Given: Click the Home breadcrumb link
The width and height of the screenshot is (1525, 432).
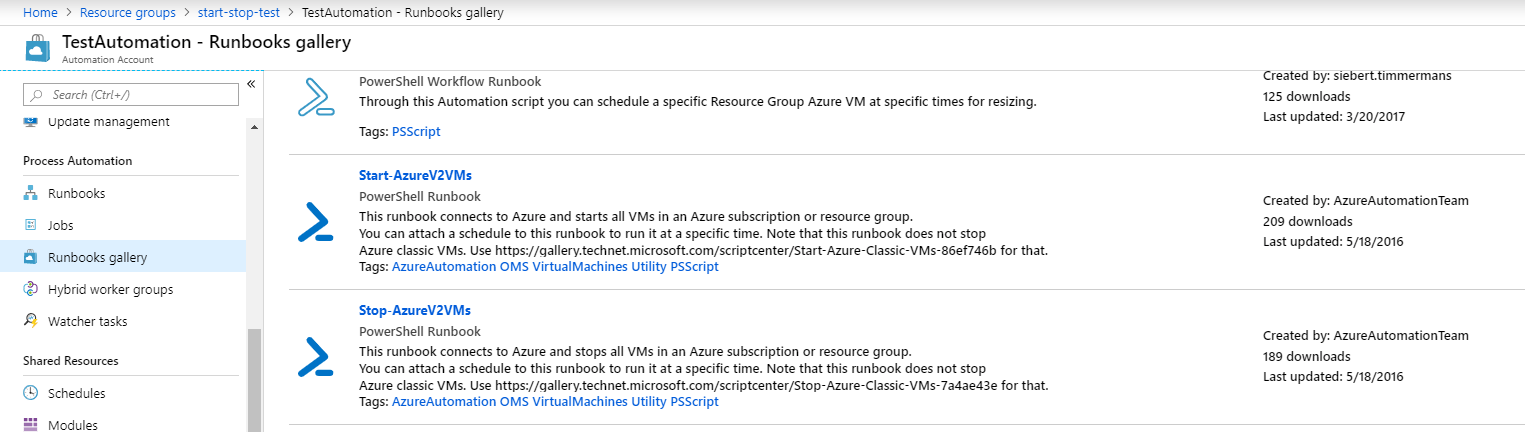Looking at the screenshot, I should pos(40,13).
